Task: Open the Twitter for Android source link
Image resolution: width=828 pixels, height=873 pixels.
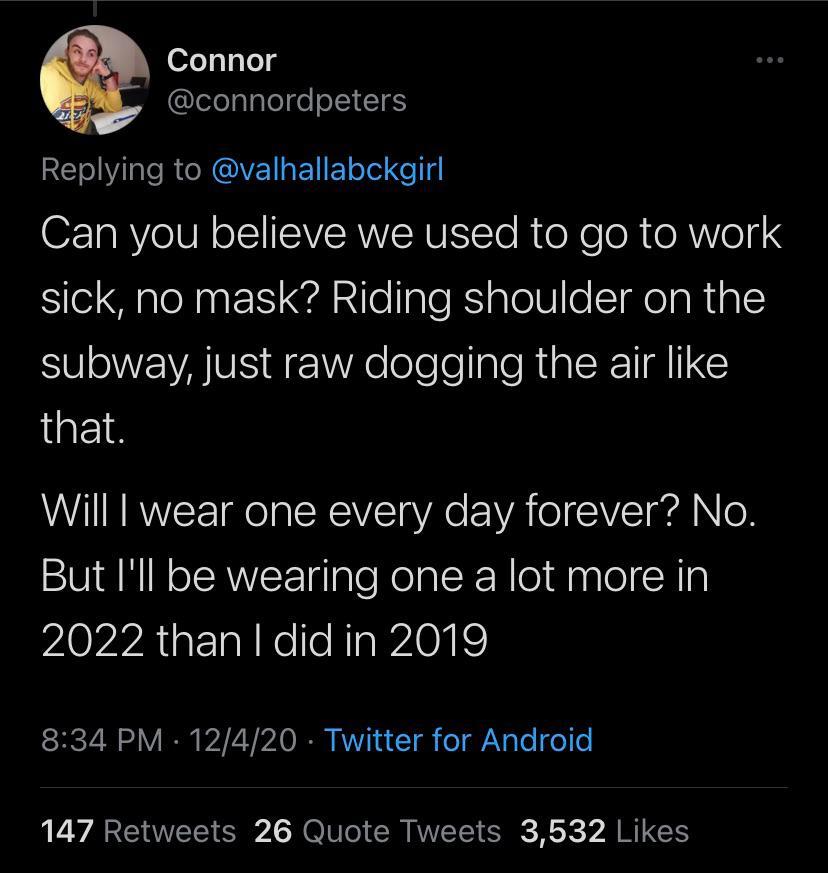Action: [x=459, y=740]
